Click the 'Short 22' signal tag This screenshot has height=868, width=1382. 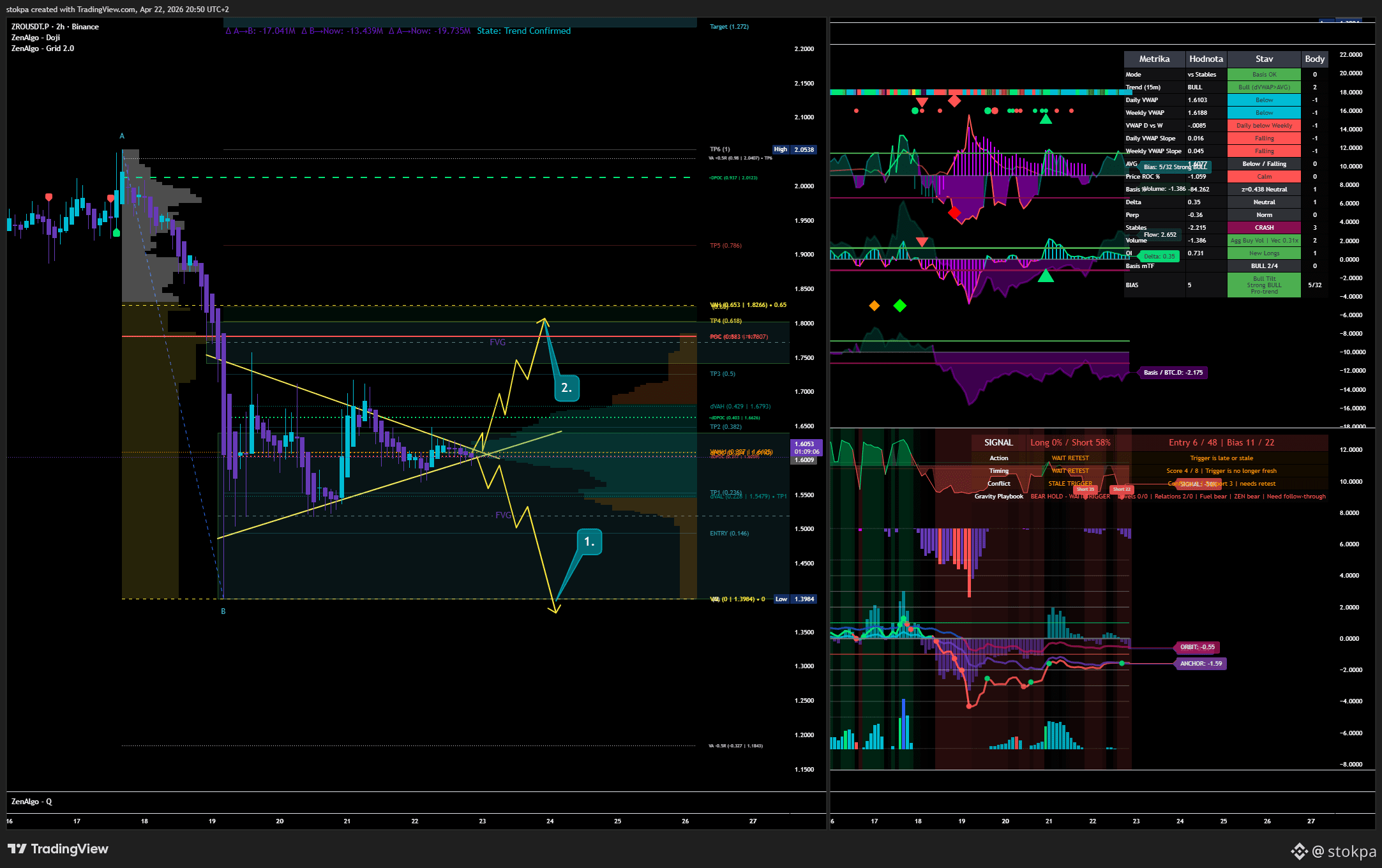coord(1122,490)
